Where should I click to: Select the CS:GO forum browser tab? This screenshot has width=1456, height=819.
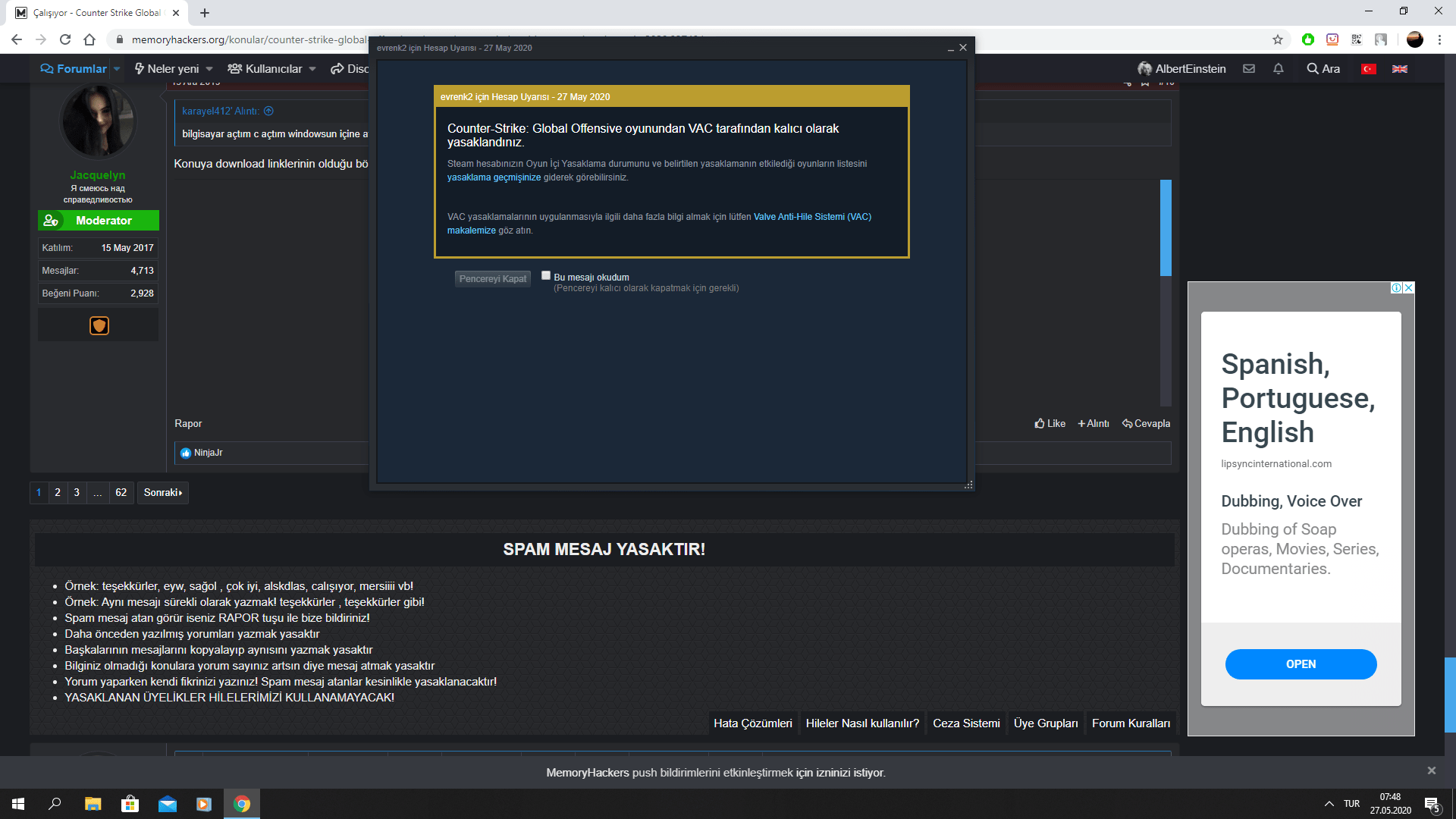[97, 13]
